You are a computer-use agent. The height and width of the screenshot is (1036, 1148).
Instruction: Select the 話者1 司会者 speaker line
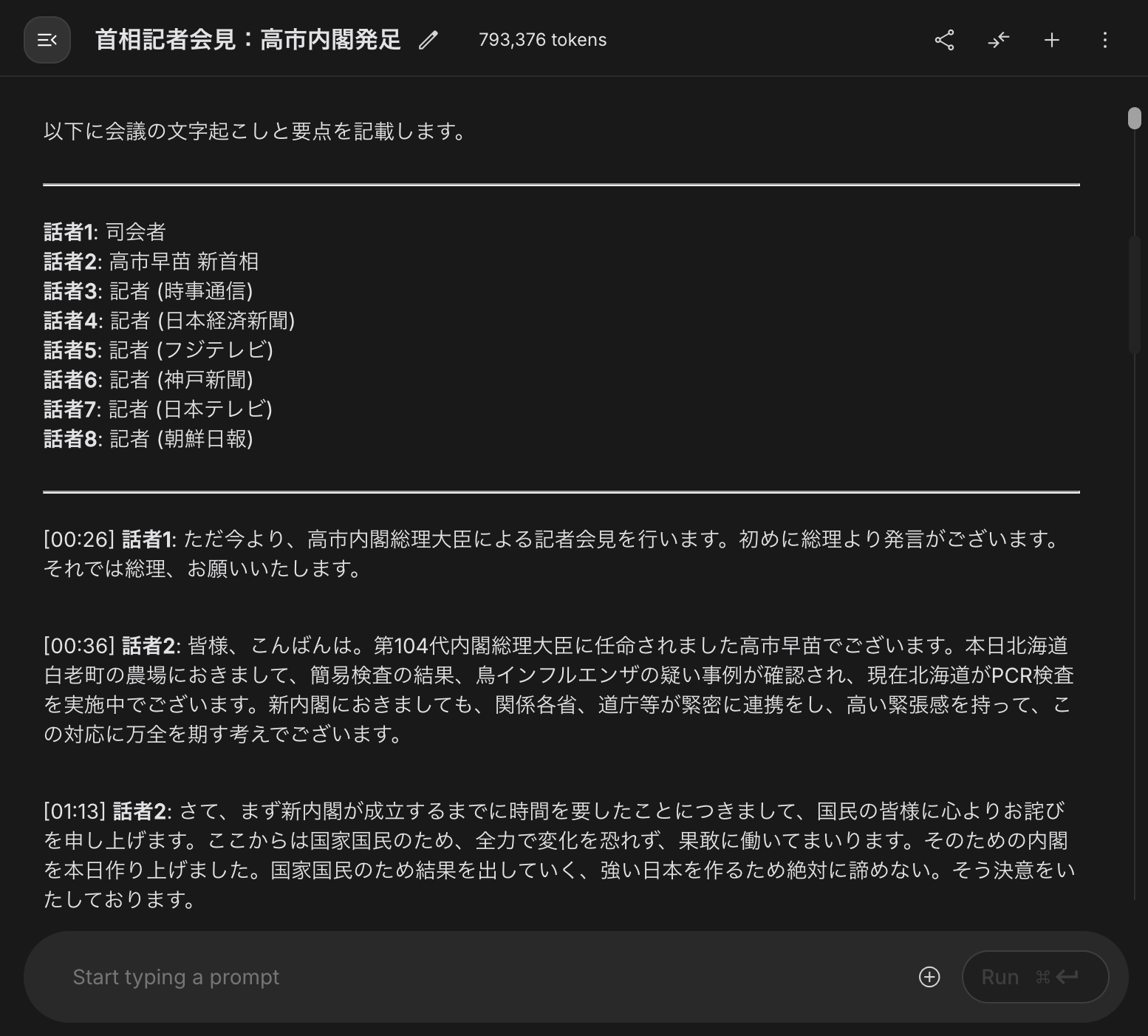(105, 232)
